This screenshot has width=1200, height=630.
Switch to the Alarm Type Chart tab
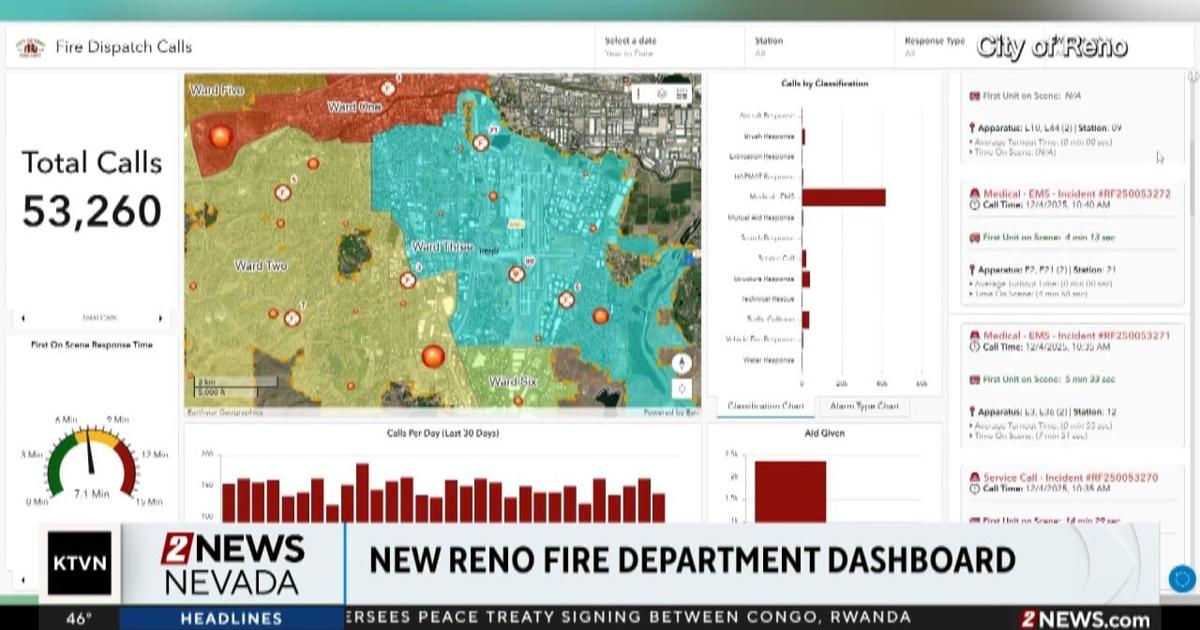click(864, 406)
